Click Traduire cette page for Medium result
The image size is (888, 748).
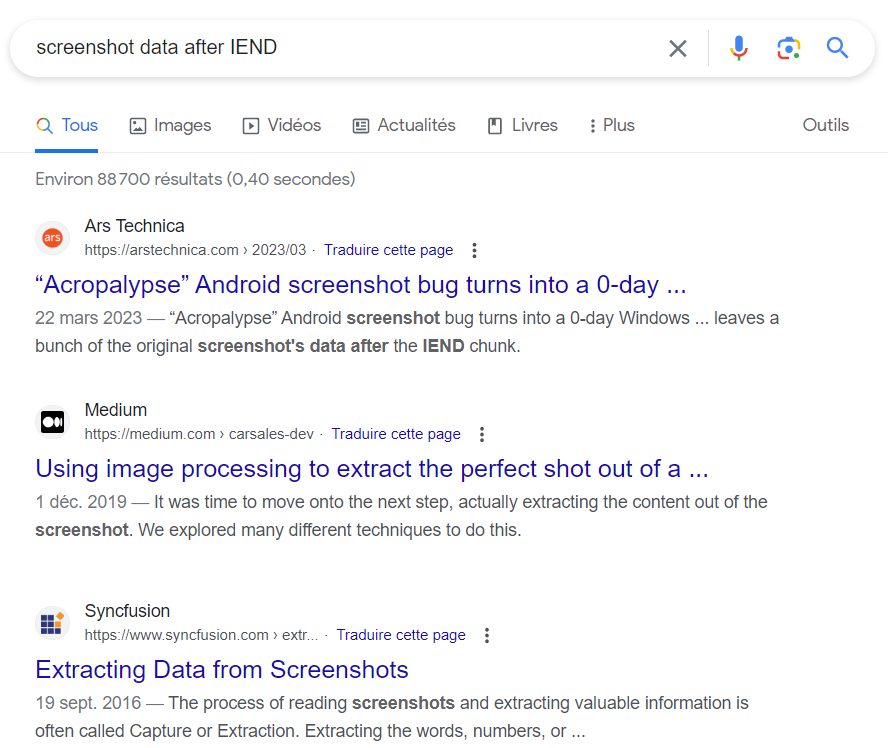point(396,435)
